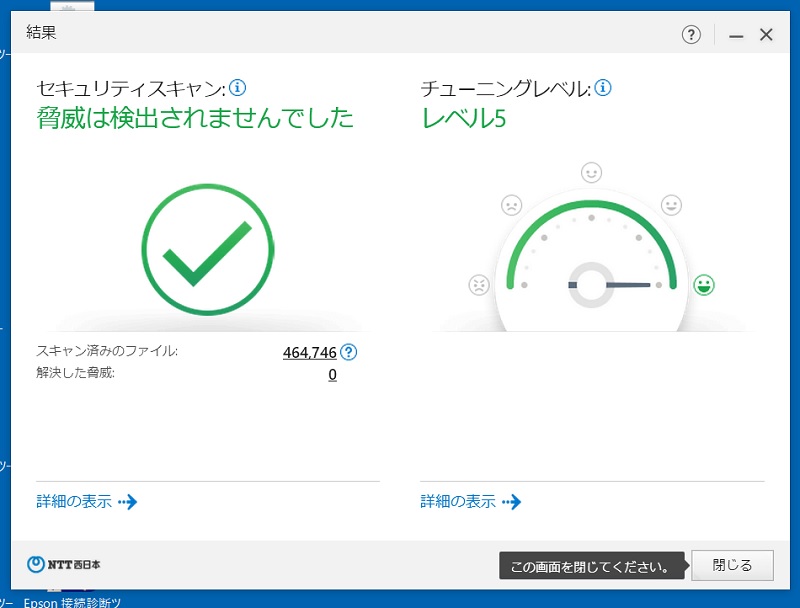The image size is (800, 608).
Task: Open help via title bar question mark icon
Action: tap(689, 33)
